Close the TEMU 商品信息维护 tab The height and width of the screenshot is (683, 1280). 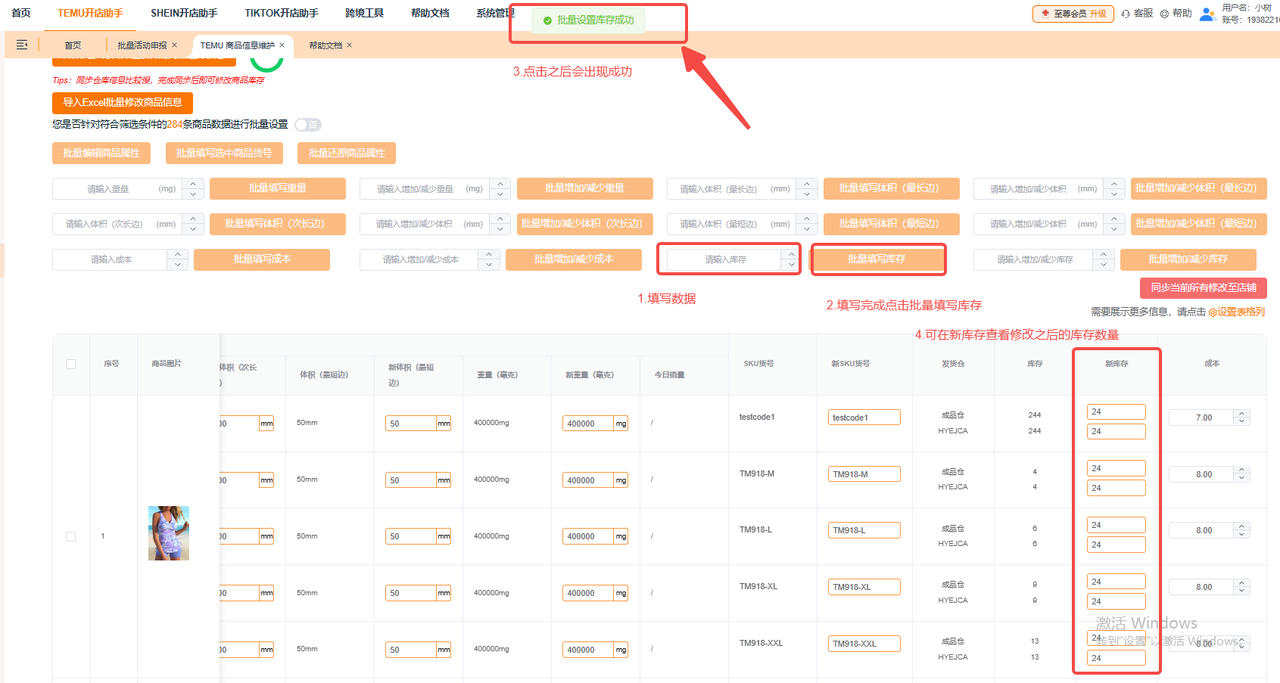282,45
